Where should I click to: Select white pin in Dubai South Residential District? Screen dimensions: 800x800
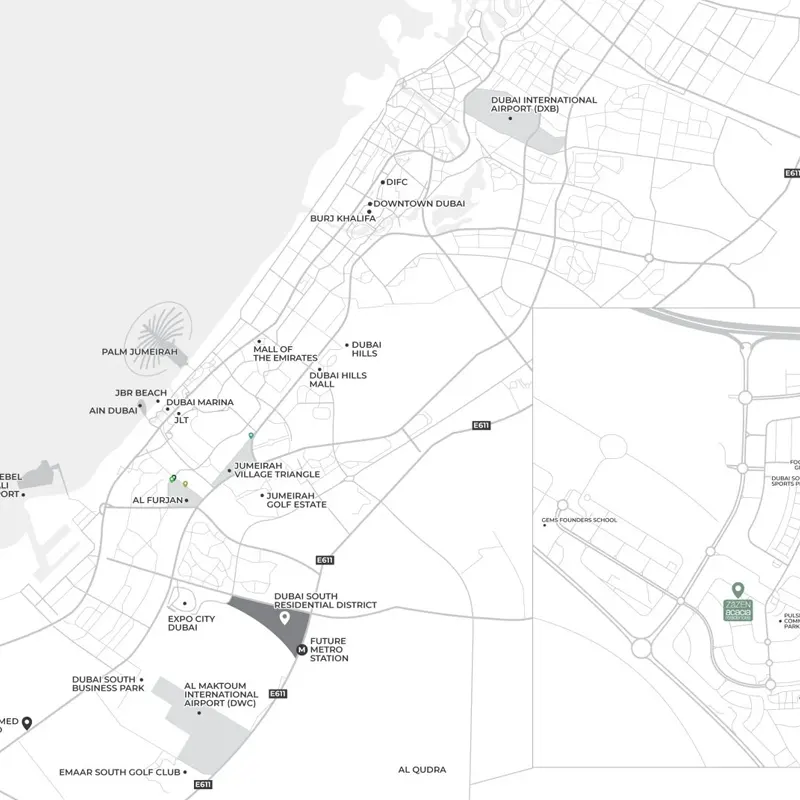(285, 617)
